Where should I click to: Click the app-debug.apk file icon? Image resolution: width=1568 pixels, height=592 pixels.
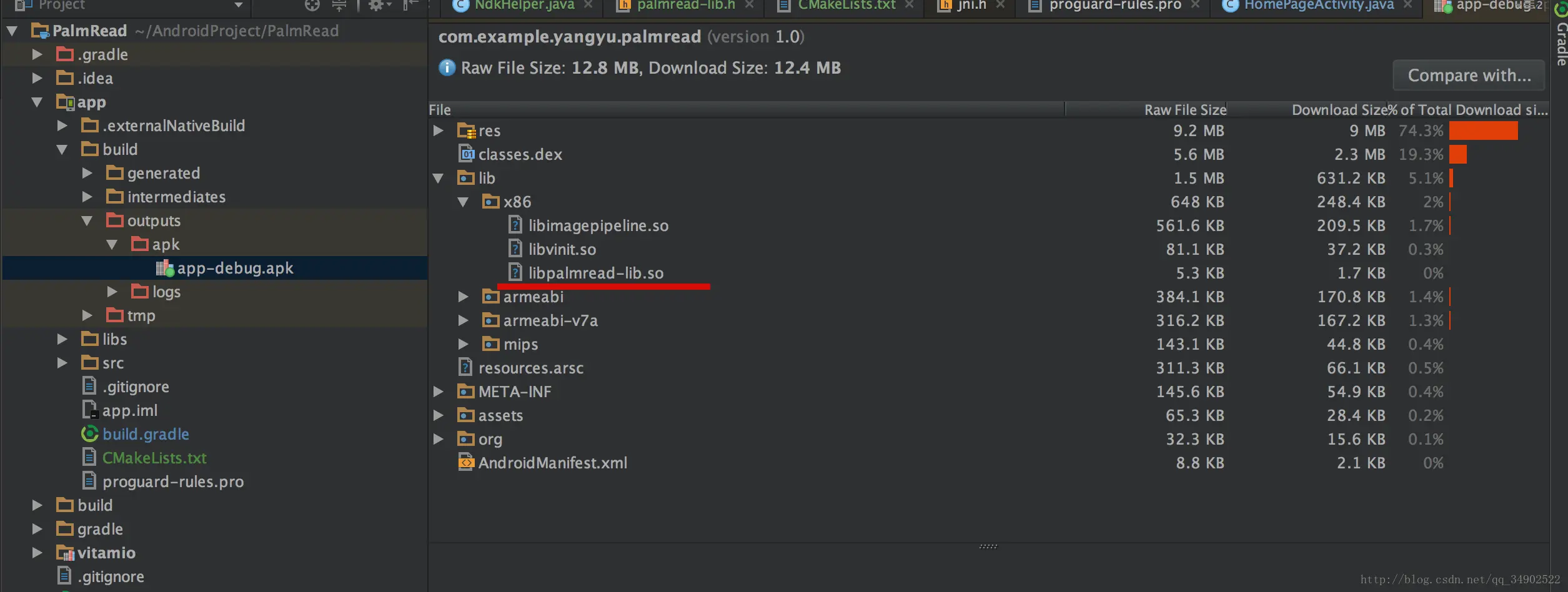coord(165,269)
